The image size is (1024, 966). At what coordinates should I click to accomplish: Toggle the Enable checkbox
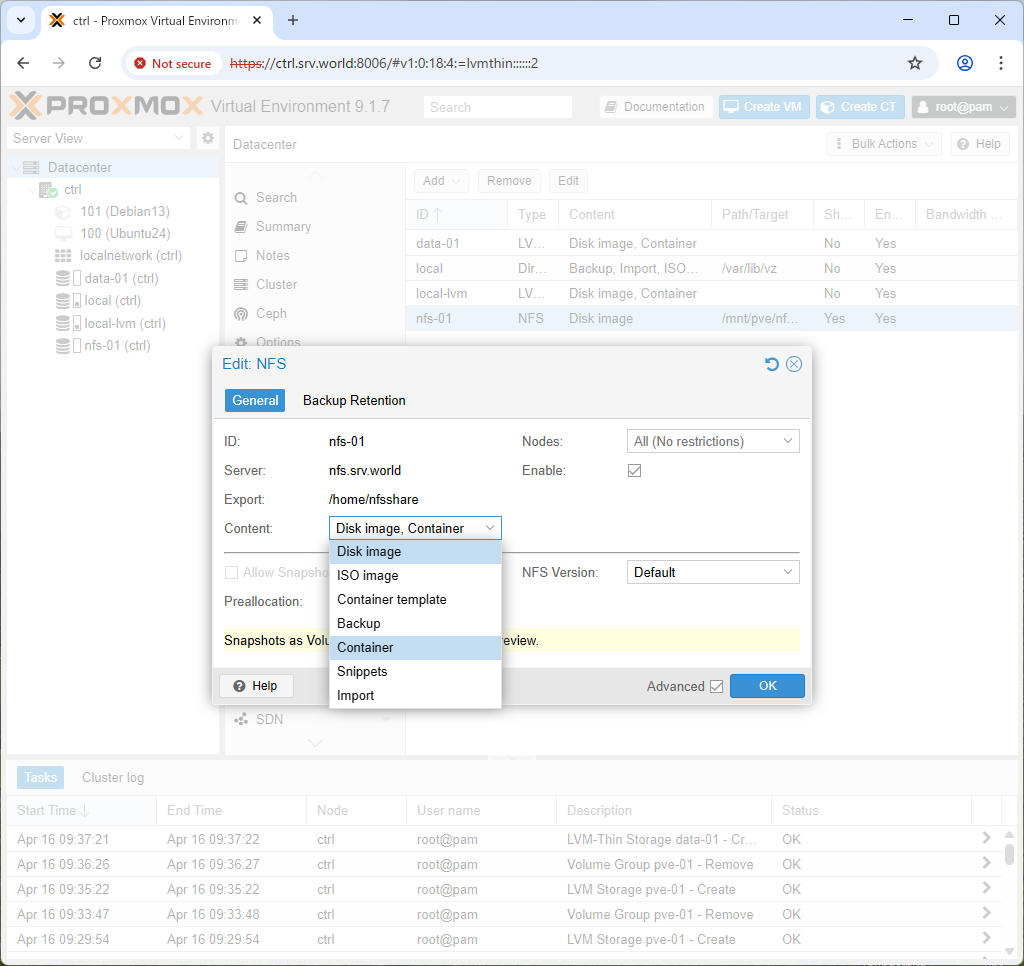[634, 471]
